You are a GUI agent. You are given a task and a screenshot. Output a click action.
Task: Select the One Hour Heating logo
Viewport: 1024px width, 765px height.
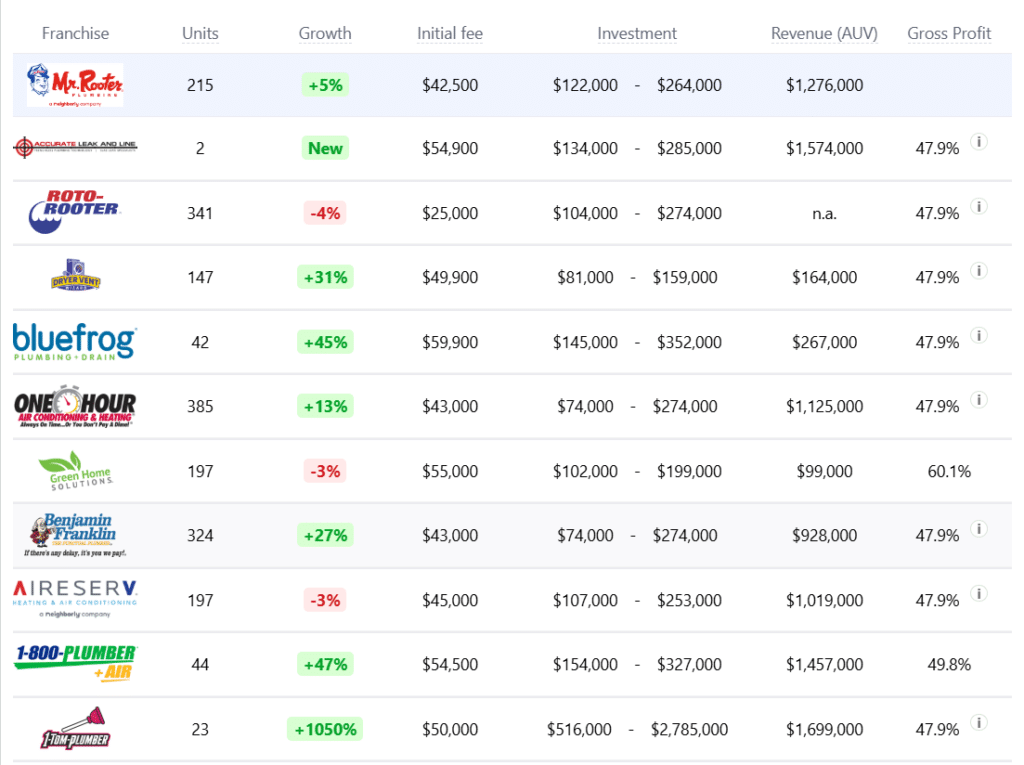(x=75, y=406)
